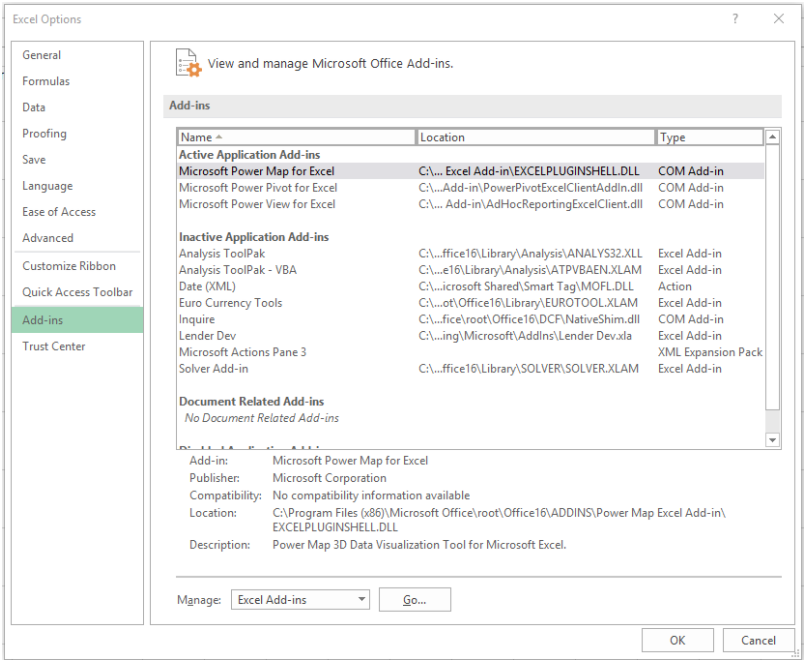This screenshot has height=664, width=807.
Task: Select the Analysis ToolPak add-in row
Action: tap(470, 254)
